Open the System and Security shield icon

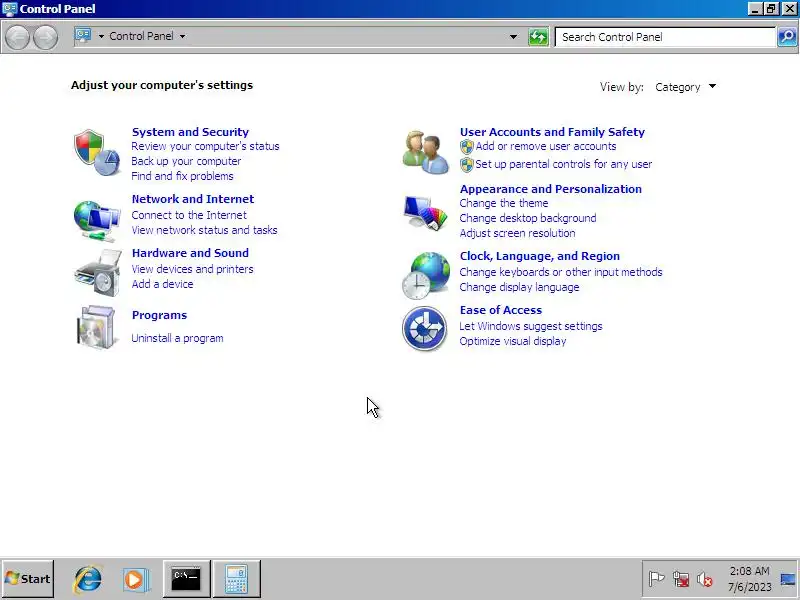(97, 152)
